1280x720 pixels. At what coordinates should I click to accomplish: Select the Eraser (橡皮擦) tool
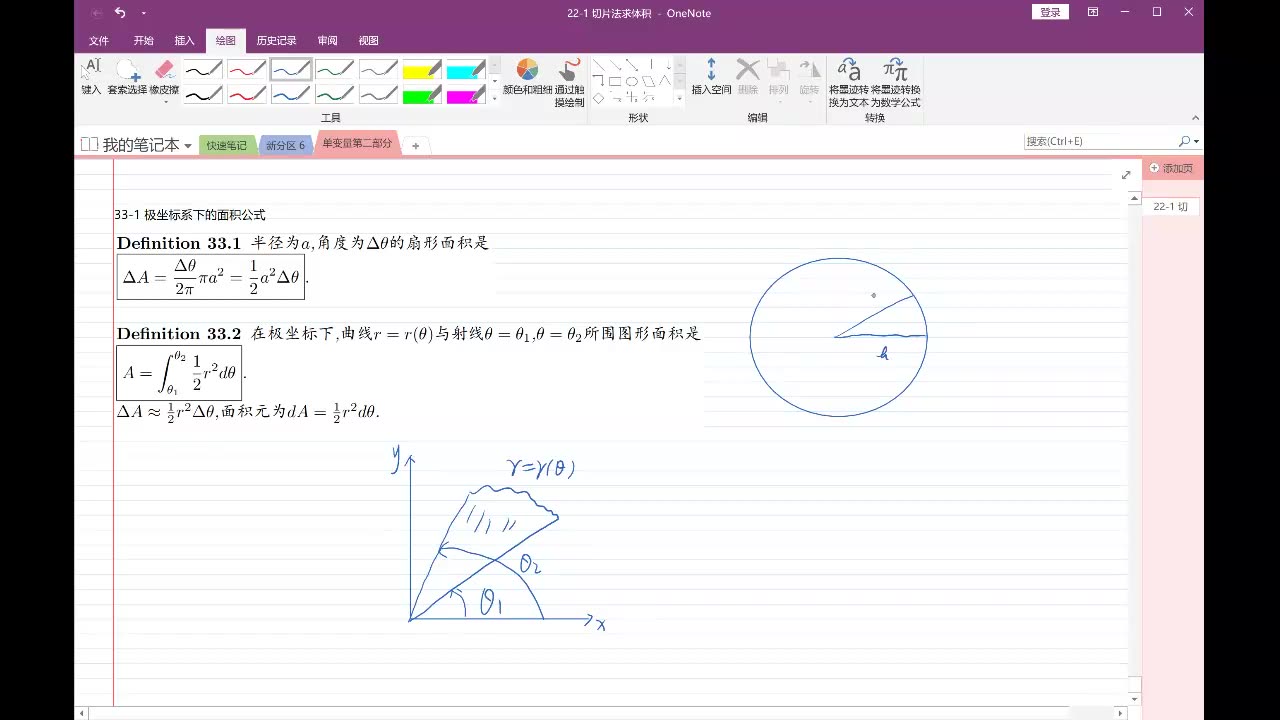[x=164, y=72]
